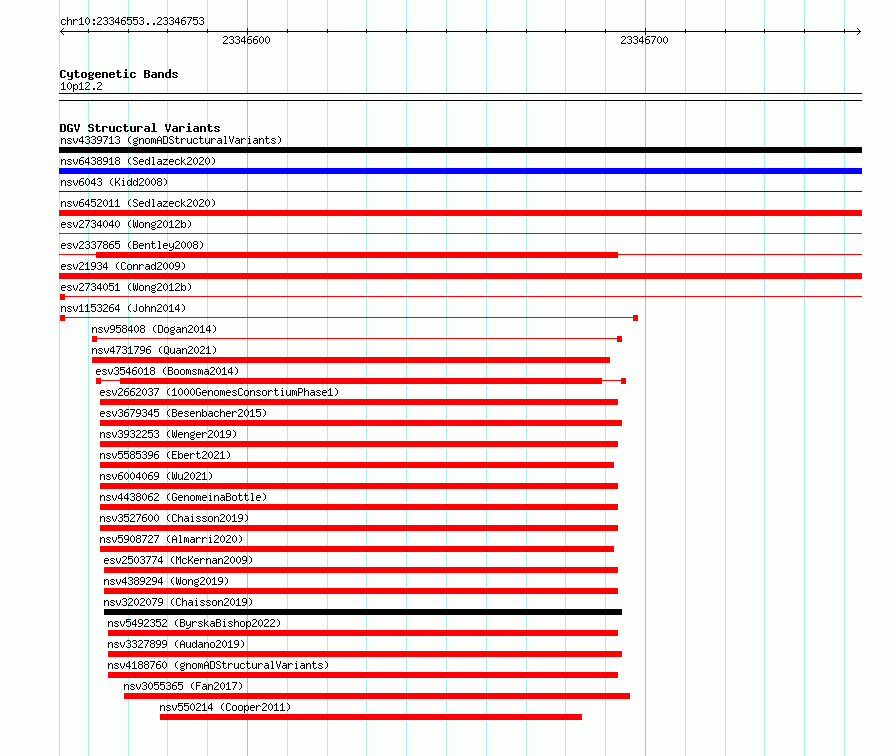890x756 pixels.
Task: Open variant nsv6004069 (Wu2021) label
Action: point(156,476)
